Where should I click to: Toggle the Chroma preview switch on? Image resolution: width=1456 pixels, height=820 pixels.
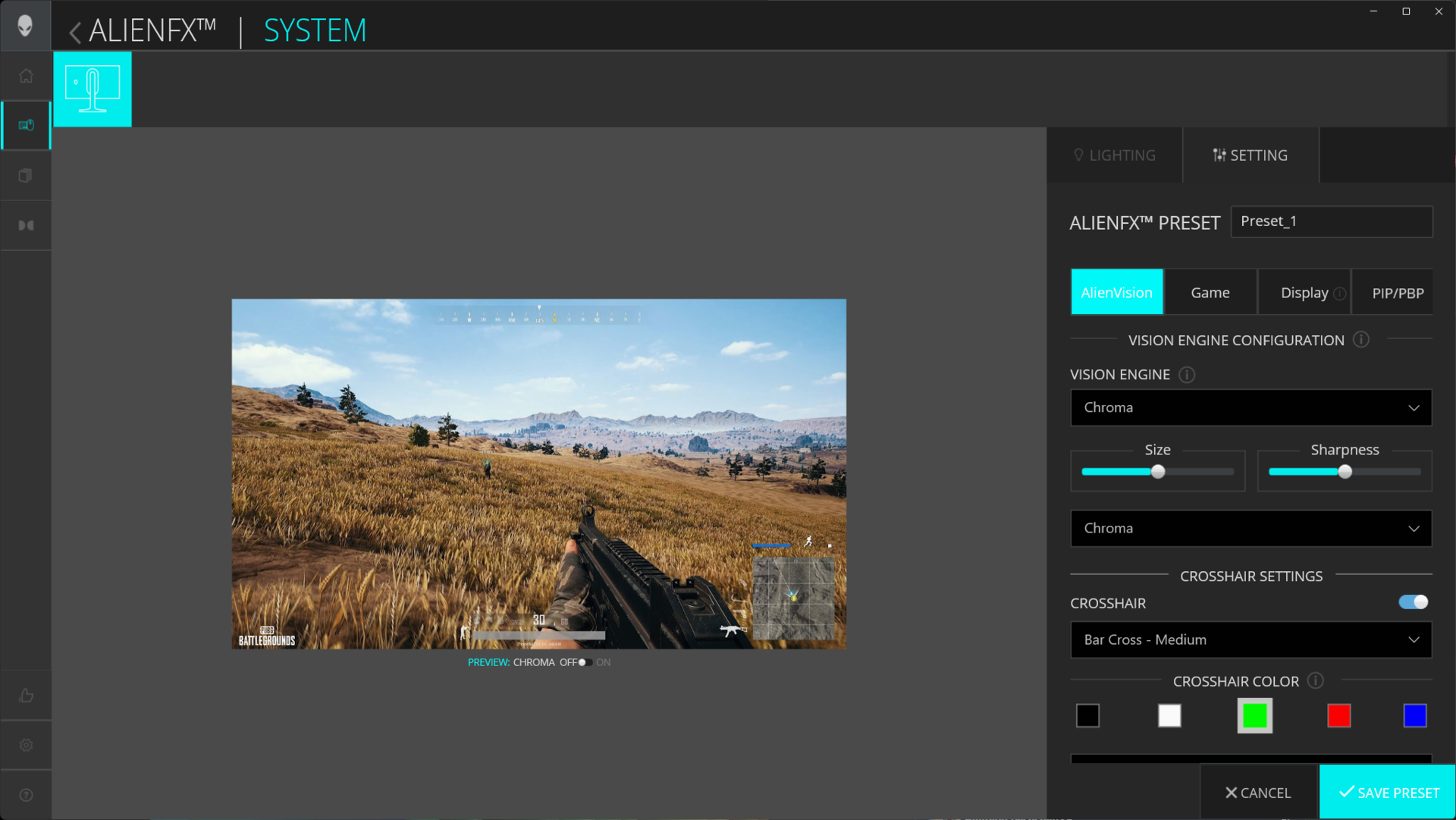coord(585,662)
